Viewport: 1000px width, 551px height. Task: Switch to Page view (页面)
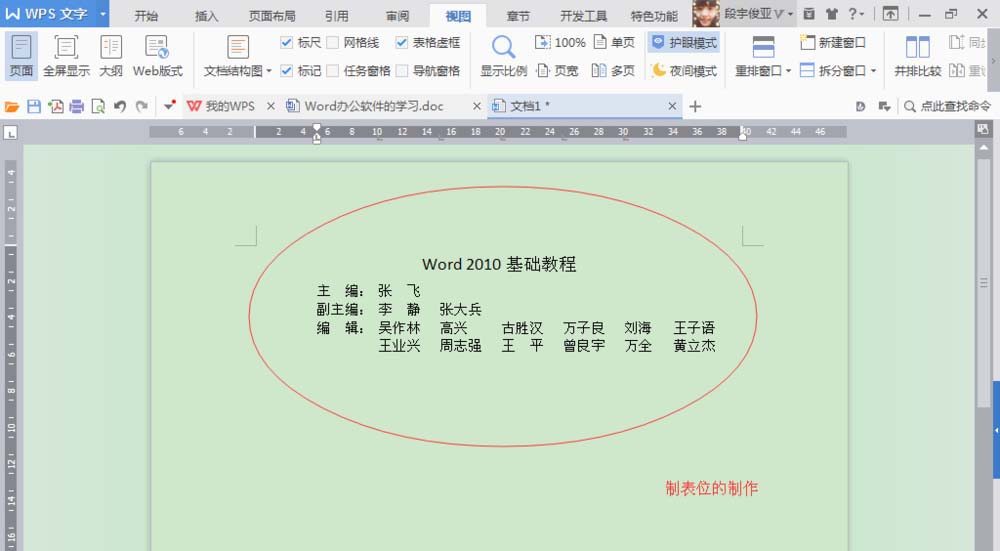[x=21, y=56]
